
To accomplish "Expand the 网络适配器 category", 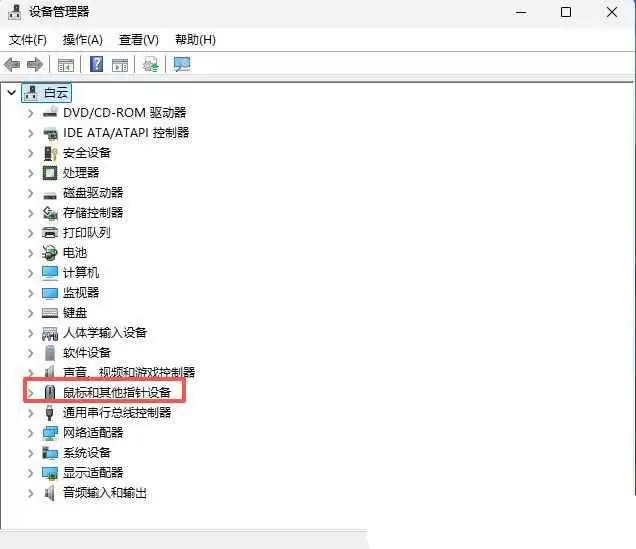I will point(30,433).
